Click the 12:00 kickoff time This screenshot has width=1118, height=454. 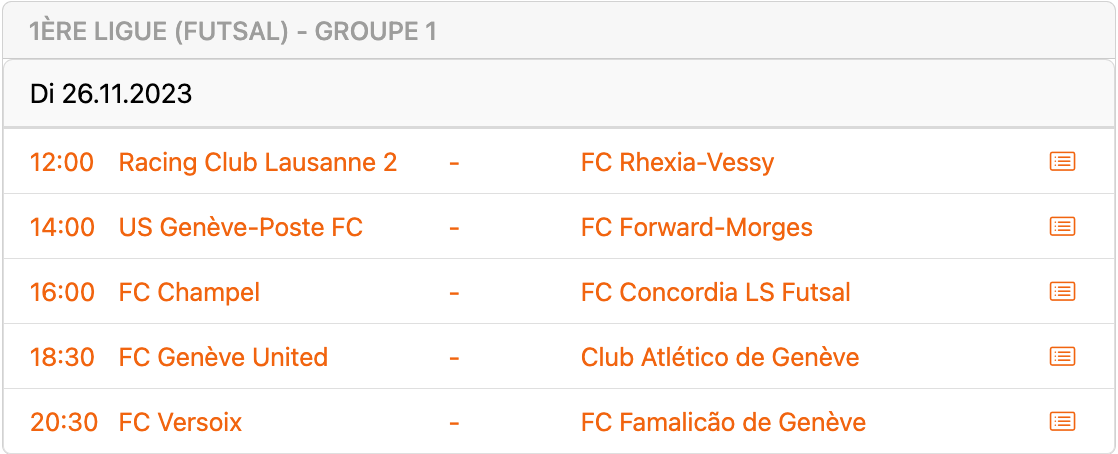pos(62,162)
